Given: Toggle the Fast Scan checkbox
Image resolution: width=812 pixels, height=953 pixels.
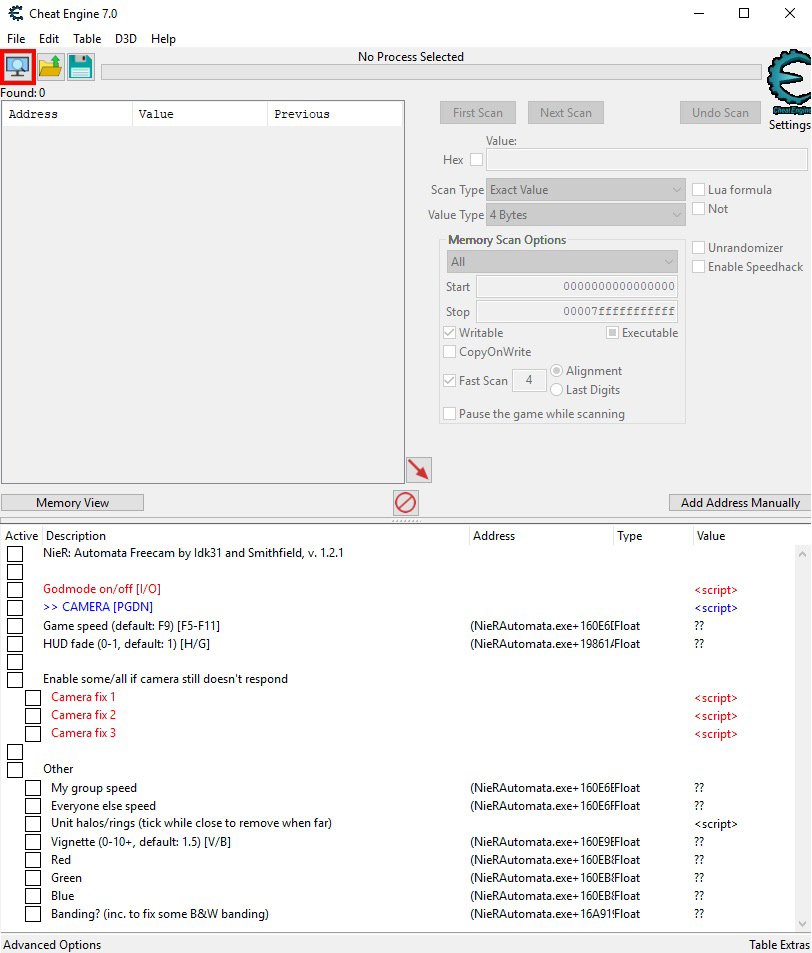Looking at the screenshot, I should [x=449, y=380].
